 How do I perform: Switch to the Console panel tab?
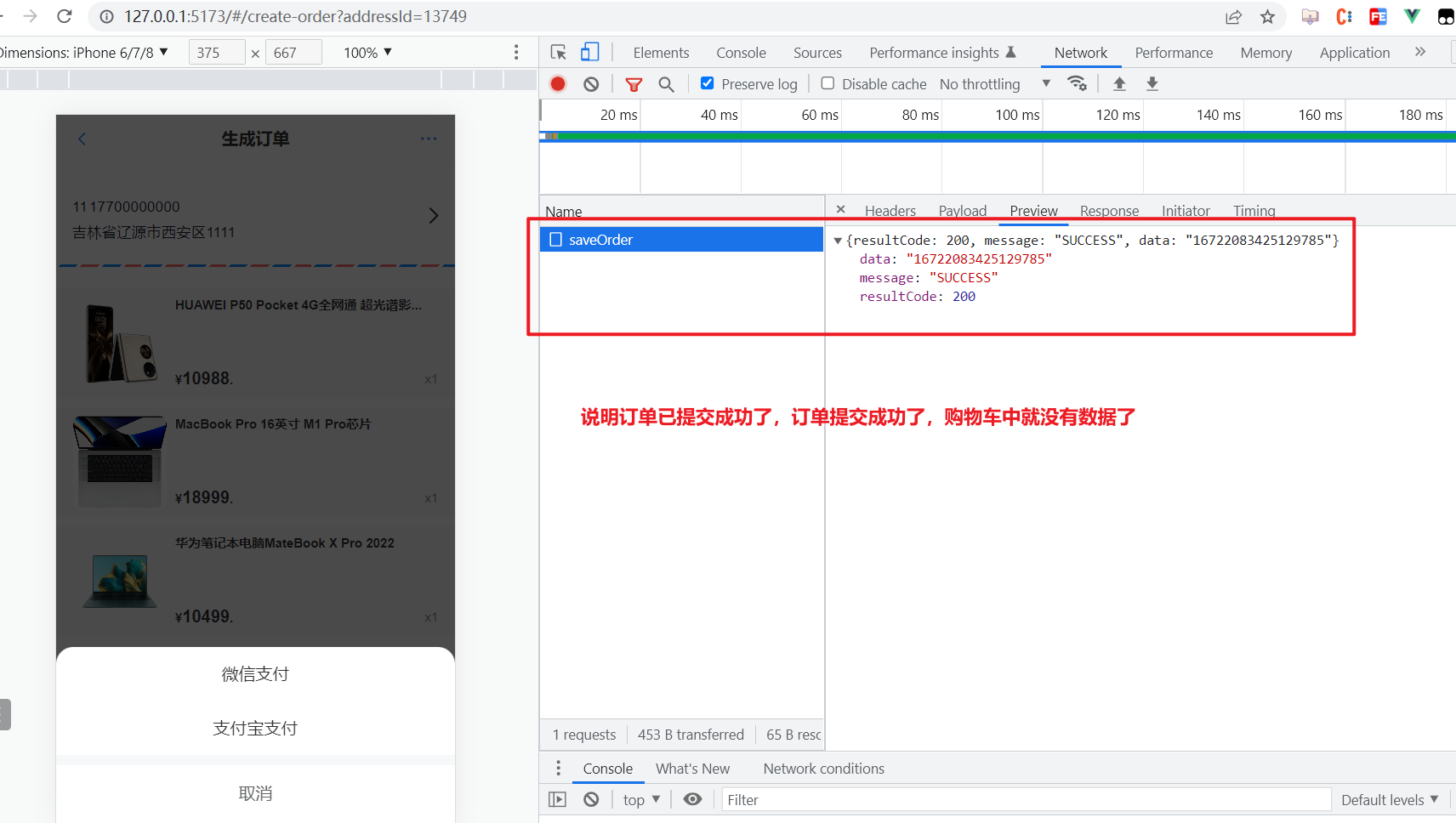pyautogui.click(x=741, y=53)
